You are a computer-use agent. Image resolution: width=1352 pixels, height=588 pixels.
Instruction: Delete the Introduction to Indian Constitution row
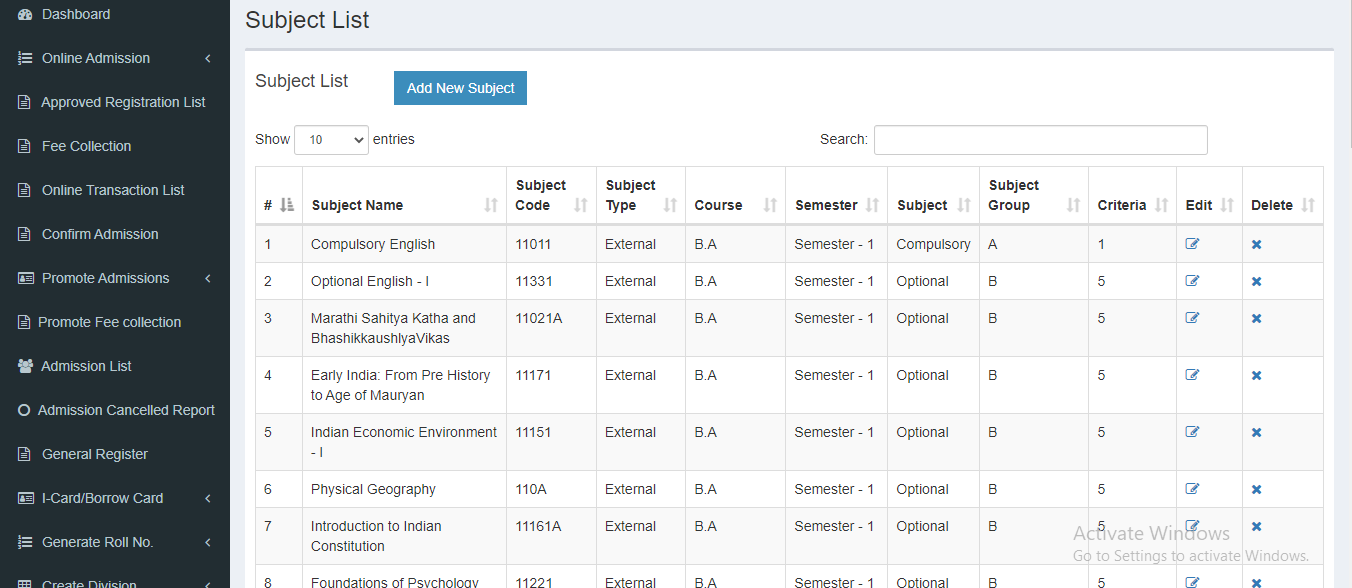click(1256, 527)
